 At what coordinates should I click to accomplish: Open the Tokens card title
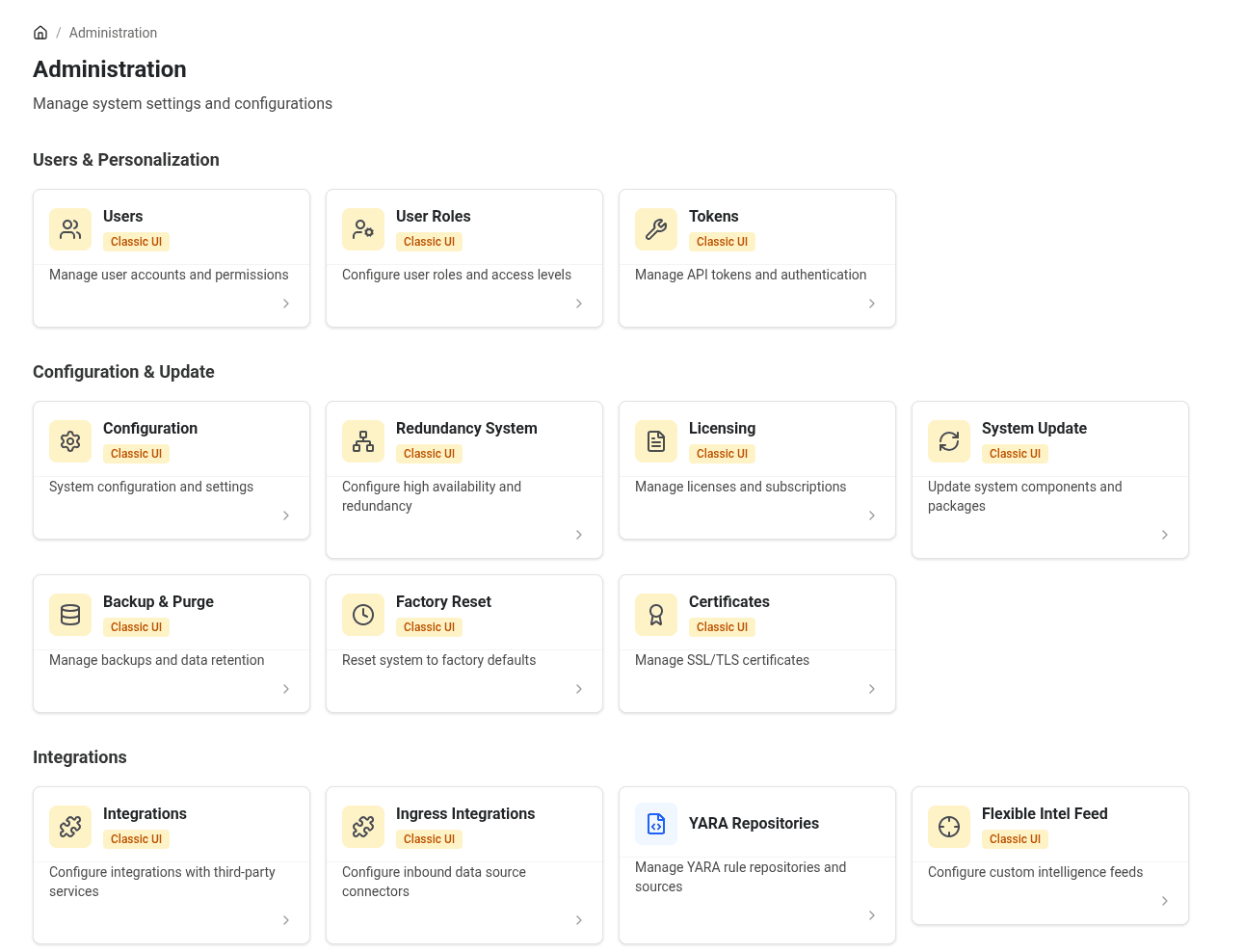pyautogui.click(x=714, y=217)
